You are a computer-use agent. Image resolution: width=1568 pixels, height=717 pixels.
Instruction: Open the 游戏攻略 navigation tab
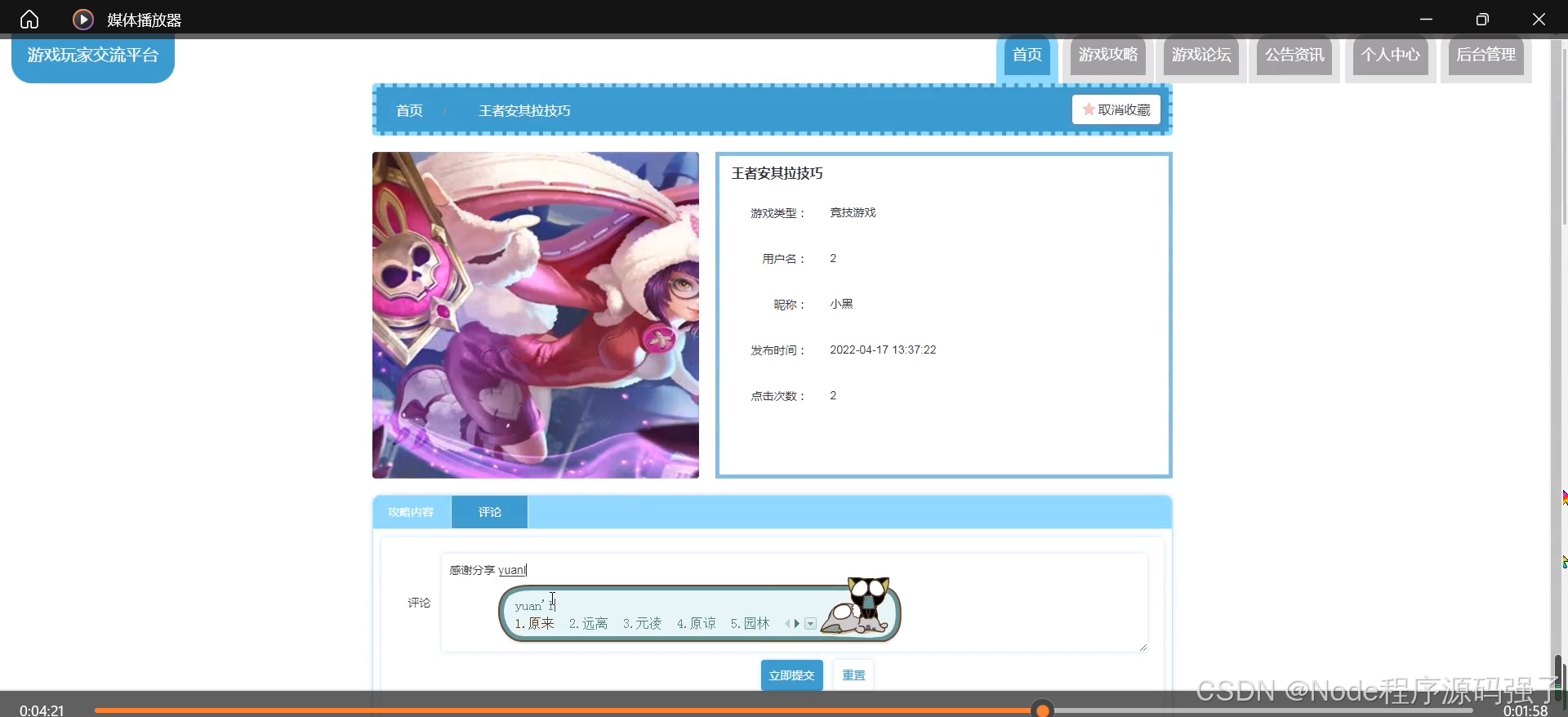(x=1108, y=55)
